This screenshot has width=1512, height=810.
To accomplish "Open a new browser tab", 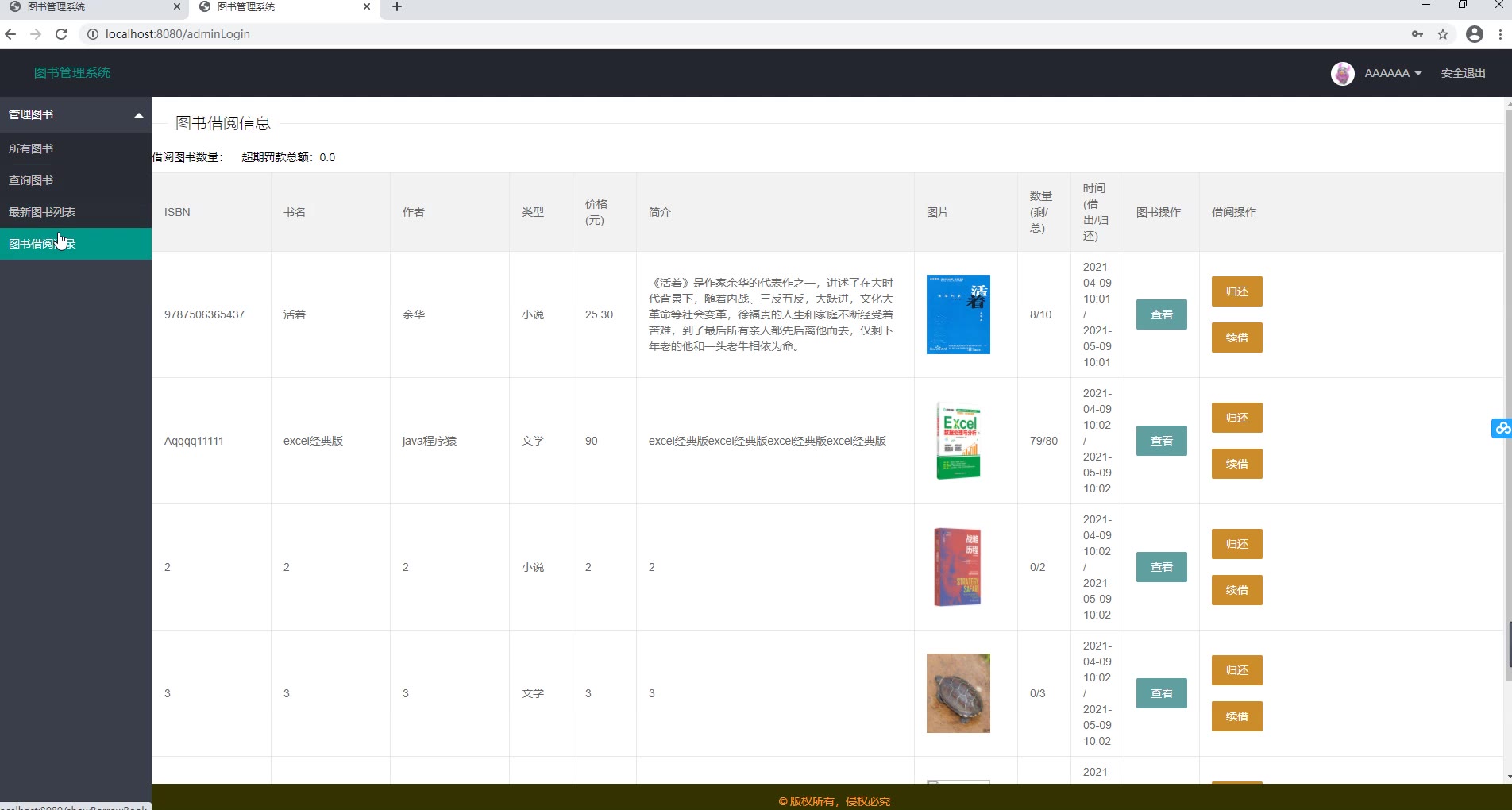I will point(397,7).
